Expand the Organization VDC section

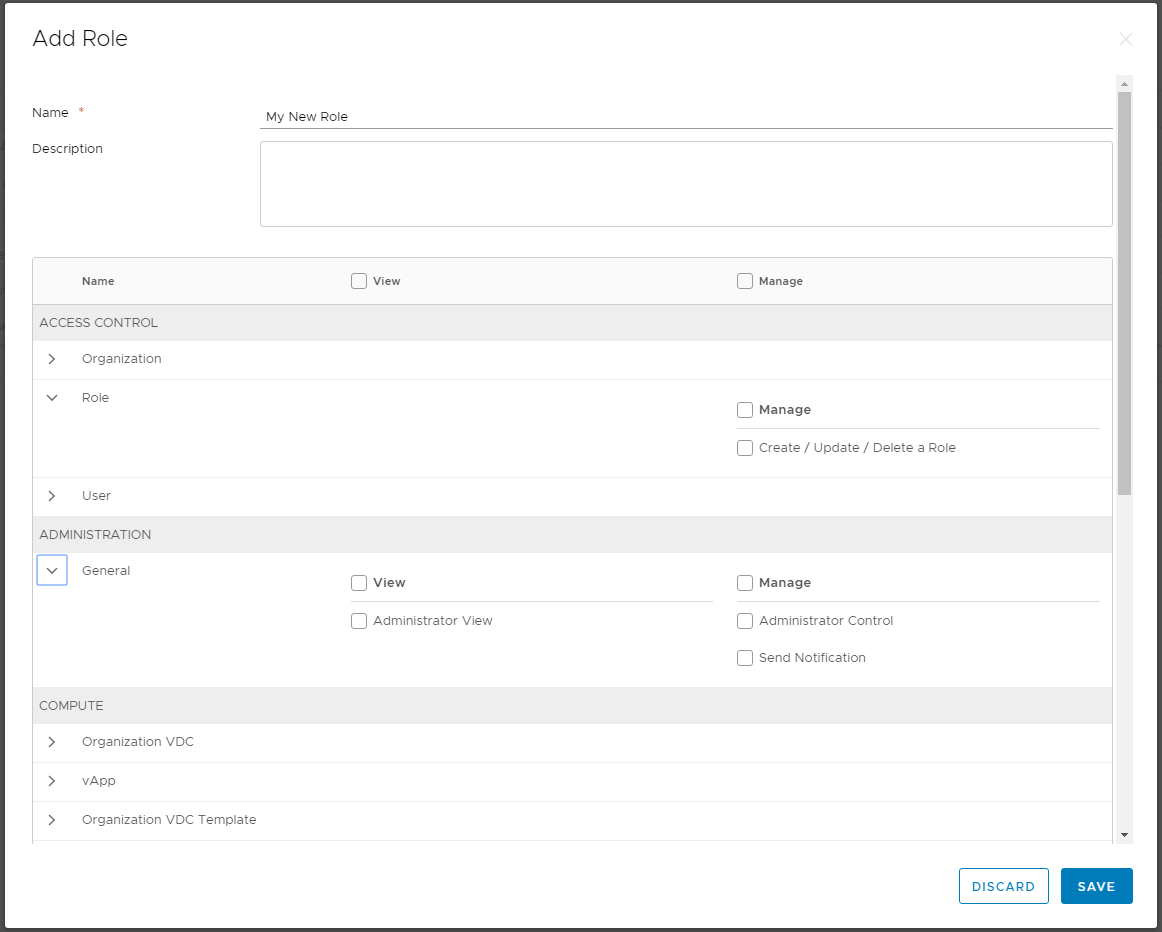click(x=51, y=742)
